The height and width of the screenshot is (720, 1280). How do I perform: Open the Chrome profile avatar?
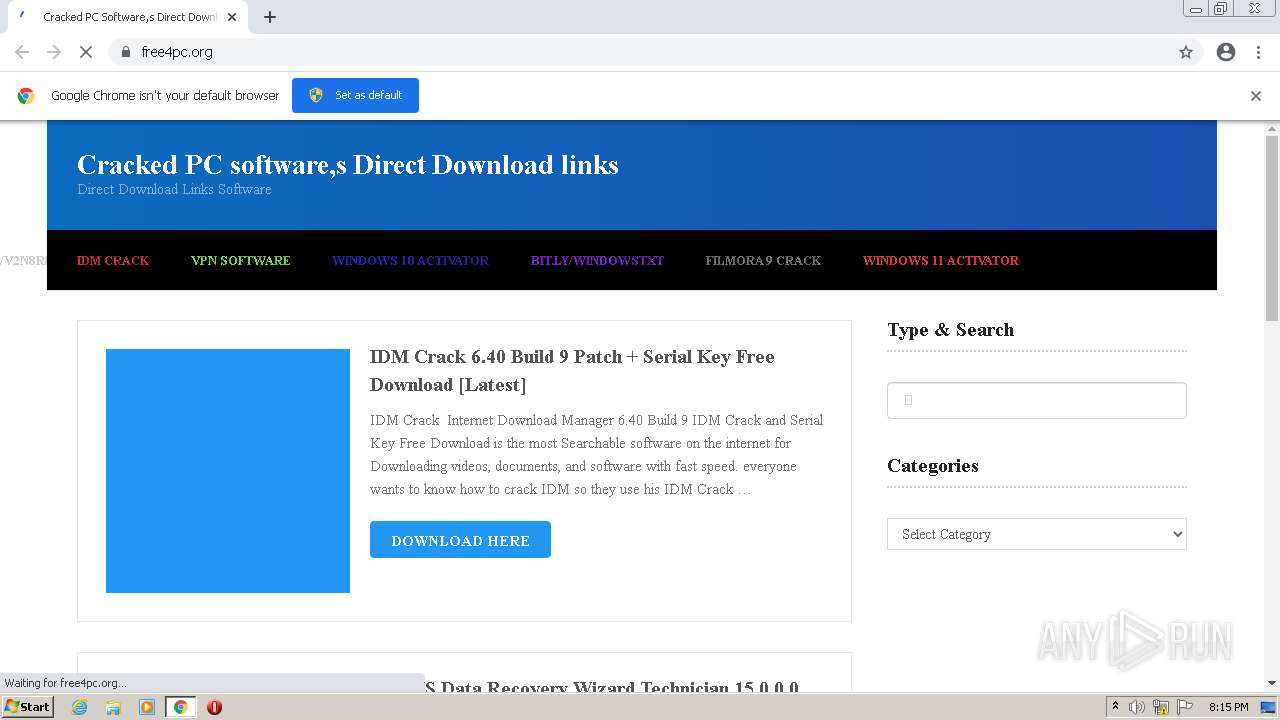pos(1226,52)
